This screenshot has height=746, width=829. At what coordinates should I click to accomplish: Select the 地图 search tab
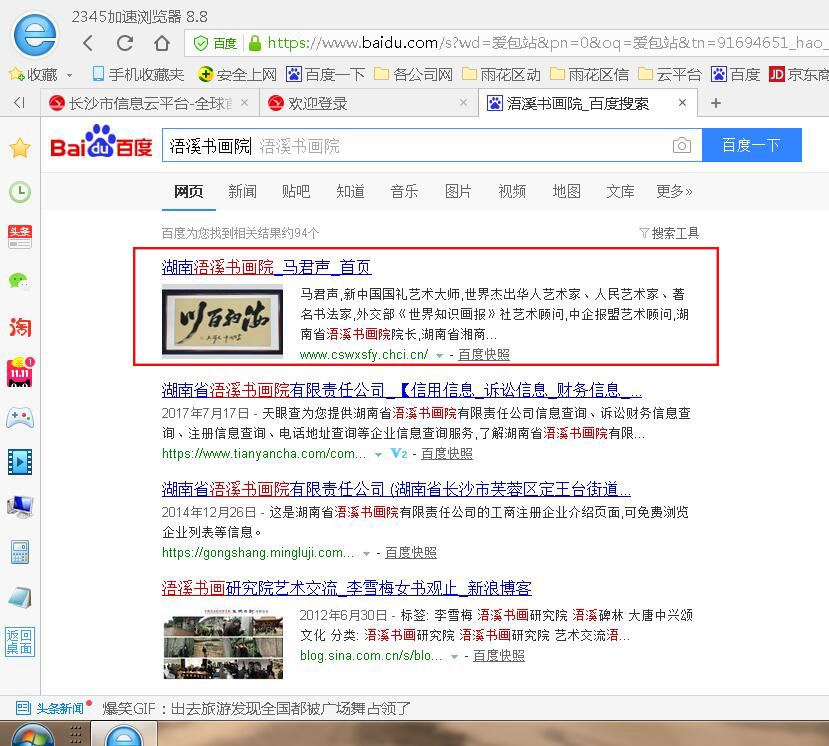tap(567, 191)
